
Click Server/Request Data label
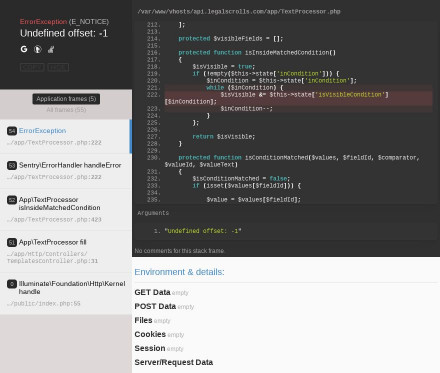point(174,362)
